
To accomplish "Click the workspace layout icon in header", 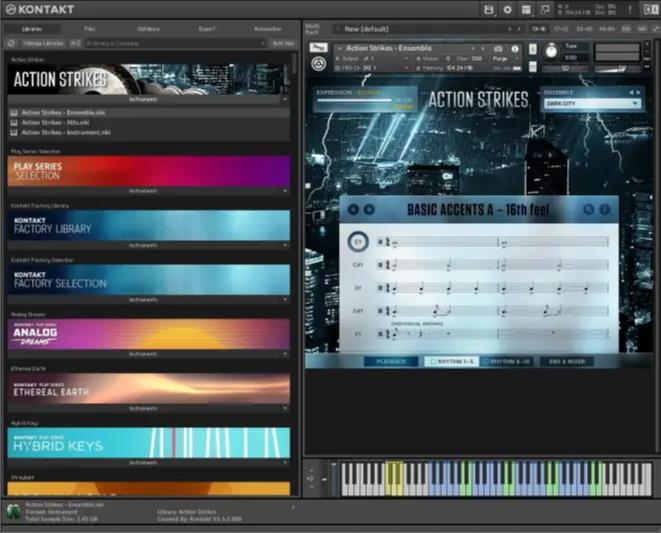I will coord(526,10).
